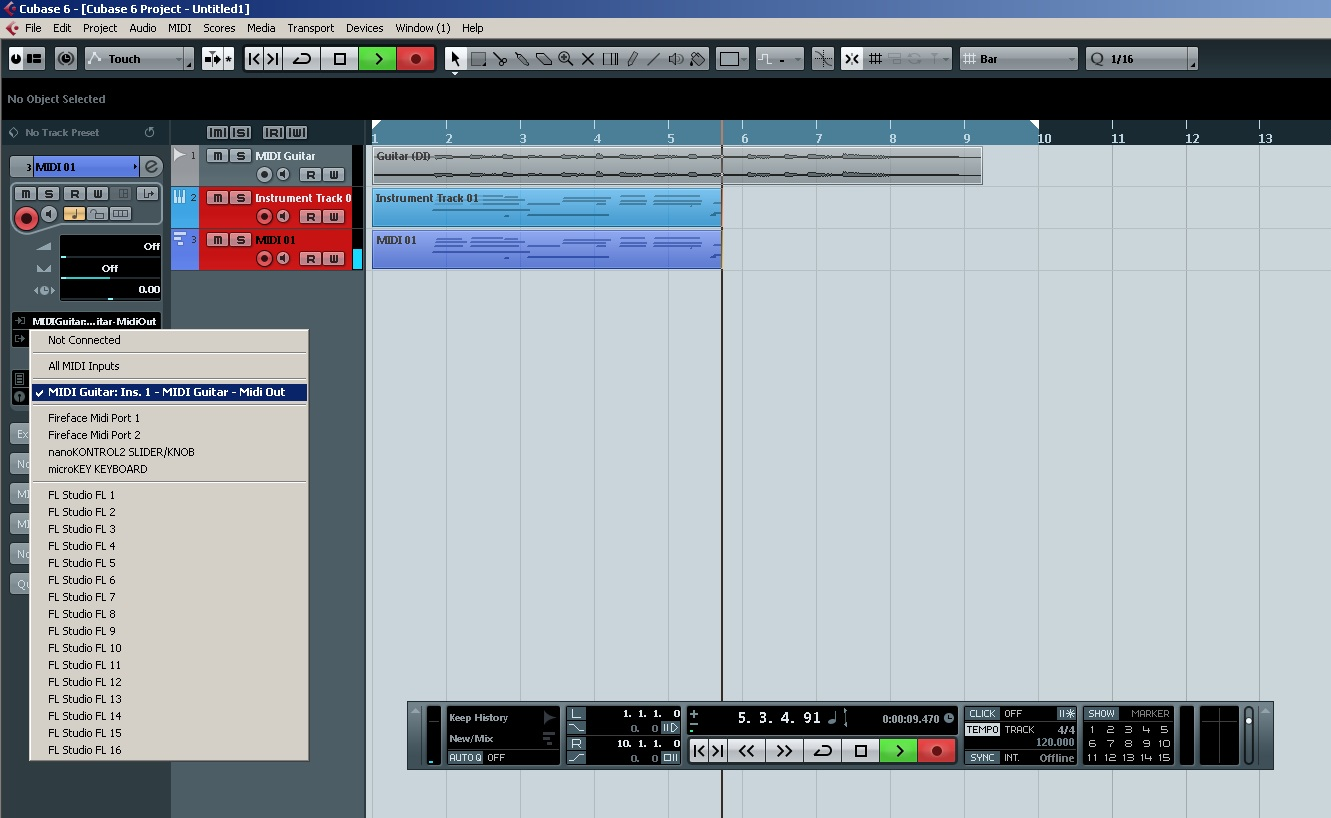Image resolution: width=1331 pixels, height=818 pixels.
Task: Select the Glue tool
Action: pyautogui.click(x=522, y=59)
